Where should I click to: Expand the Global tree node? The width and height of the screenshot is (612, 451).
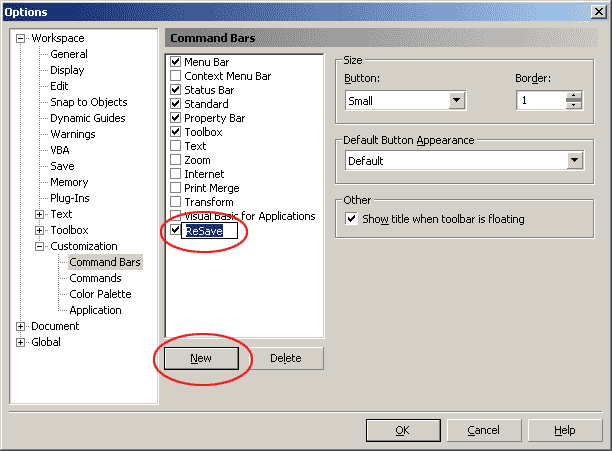click(20, 343)
